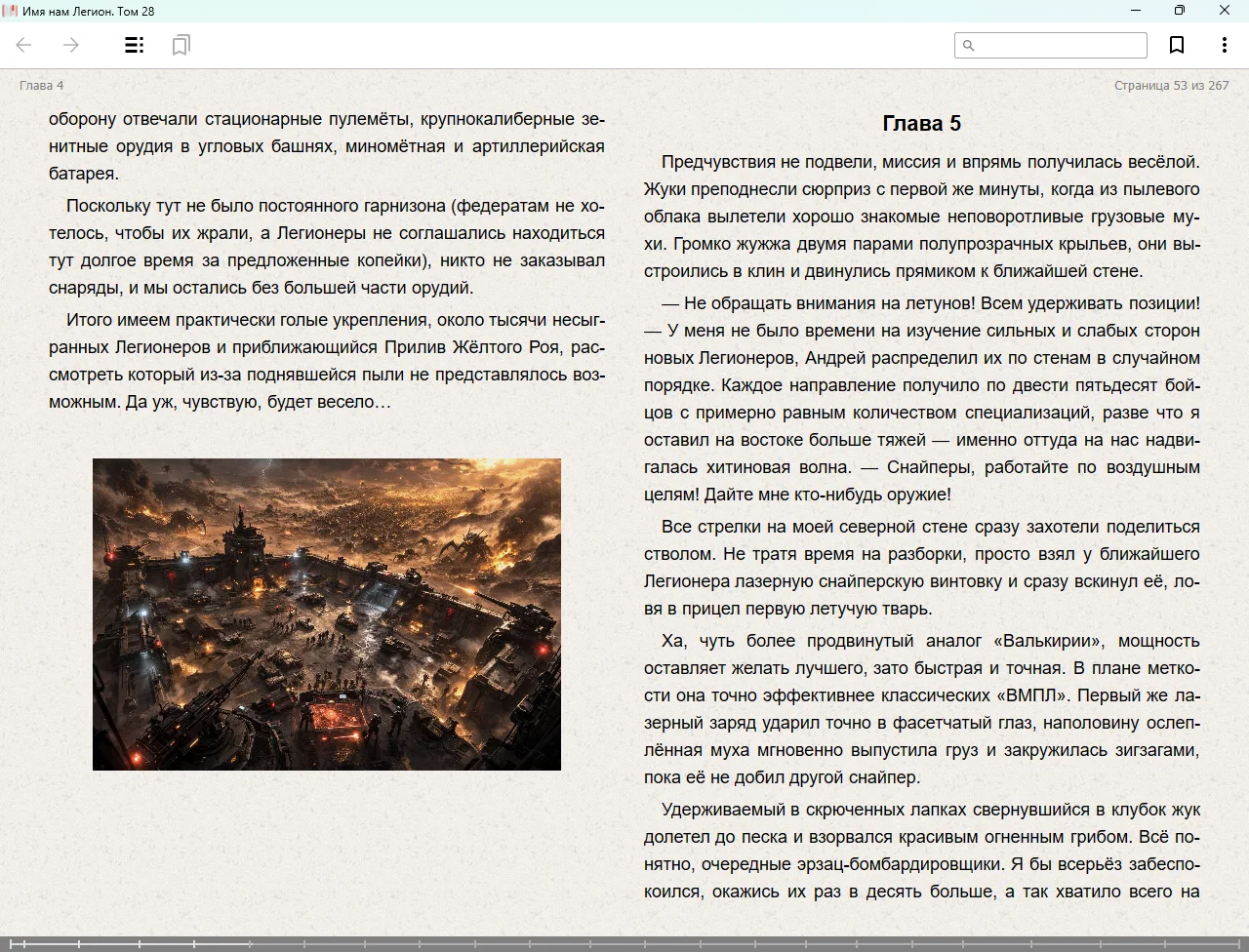Restore down the reader window
Image resolution: width=1249 pixels, height=952 pixels.
pyautogui.click(x=1180, y=11)
